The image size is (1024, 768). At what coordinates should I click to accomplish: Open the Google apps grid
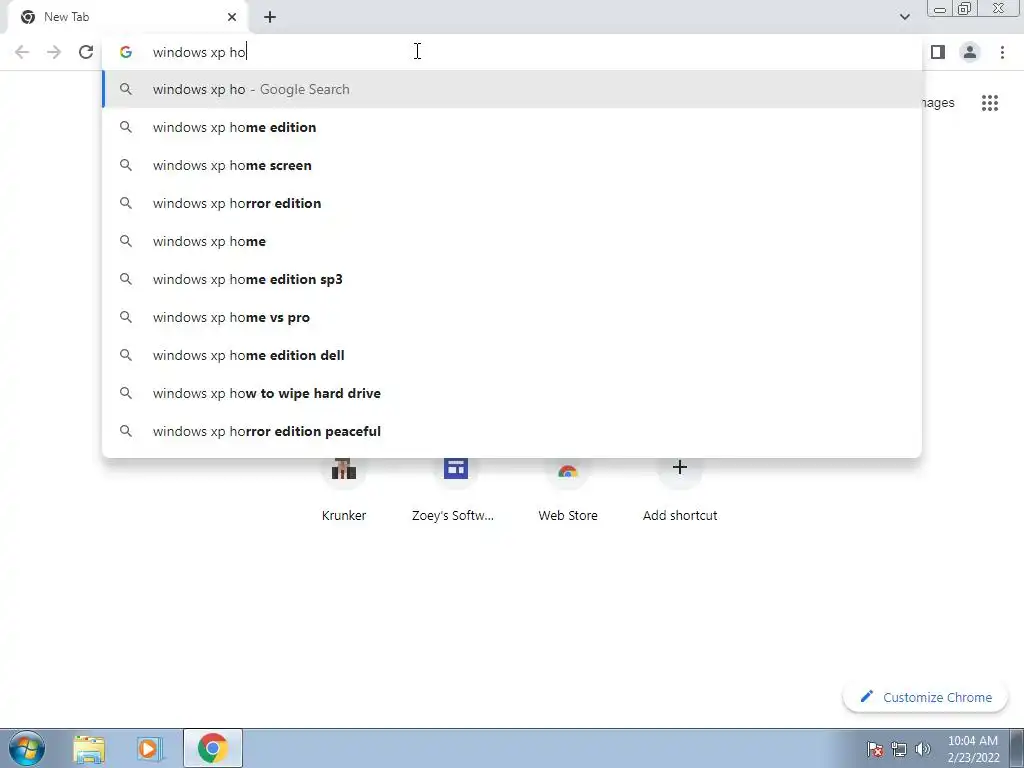pos(990,103)
